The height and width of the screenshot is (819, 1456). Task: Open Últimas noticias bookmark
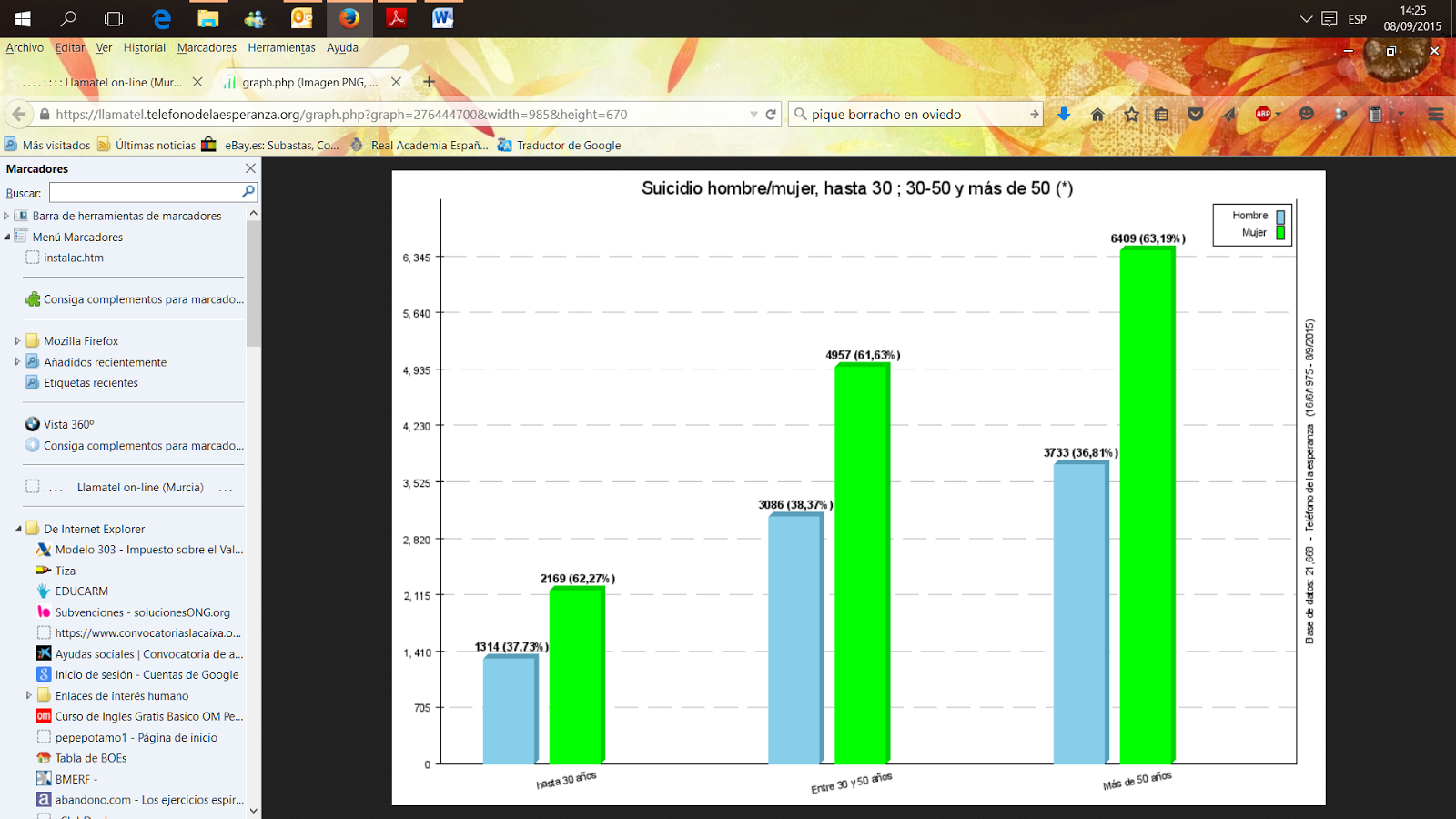pos(147,145)
